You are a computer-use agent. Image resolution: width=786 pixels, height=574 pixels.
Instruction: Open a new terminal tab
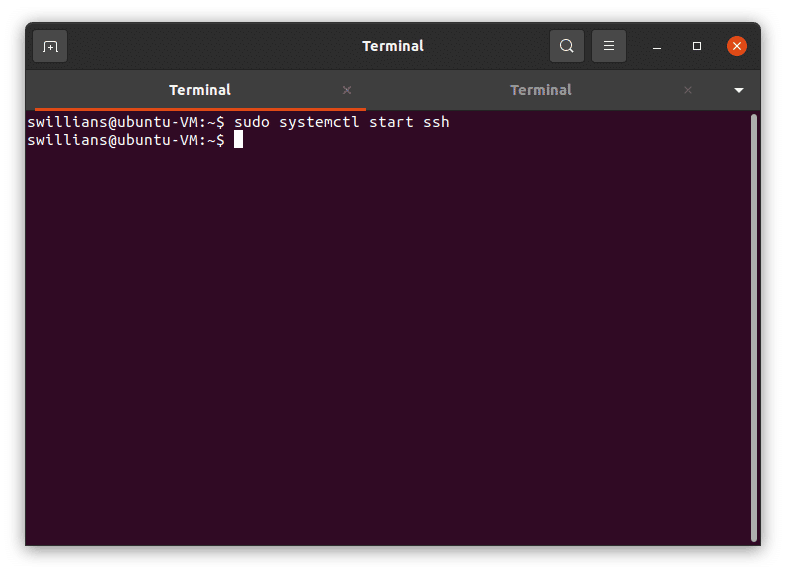(50, 46)
